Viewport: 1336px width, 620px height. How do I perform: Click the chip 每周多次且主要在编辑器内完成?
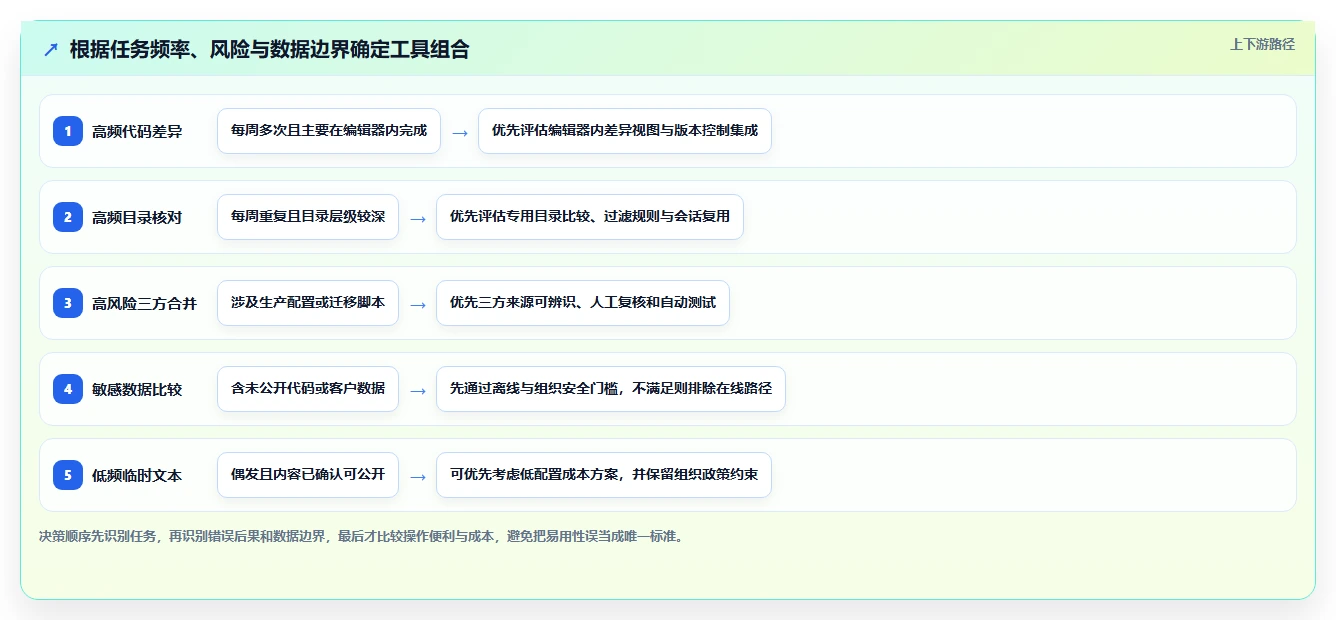[329, 131]
